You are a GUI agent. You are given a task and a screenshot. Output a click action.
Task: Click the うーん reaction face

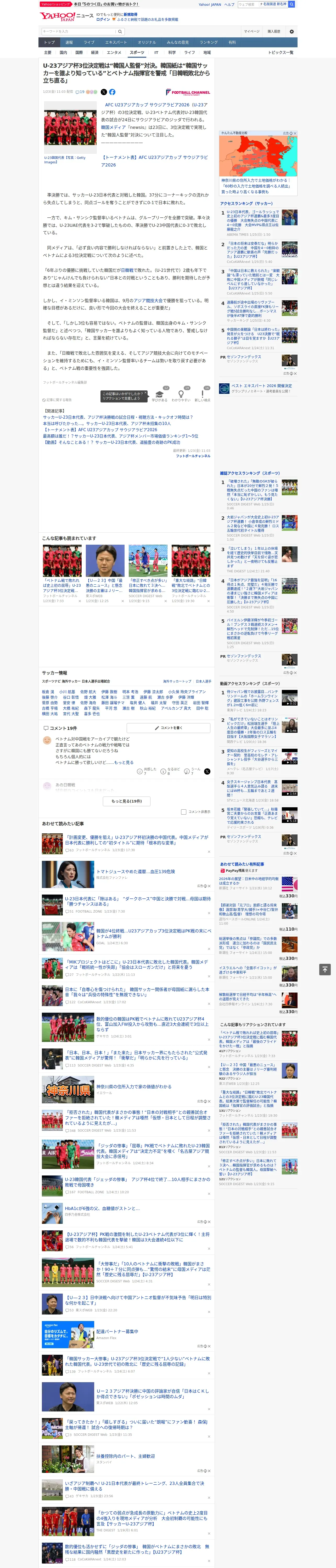click(187, 771)
